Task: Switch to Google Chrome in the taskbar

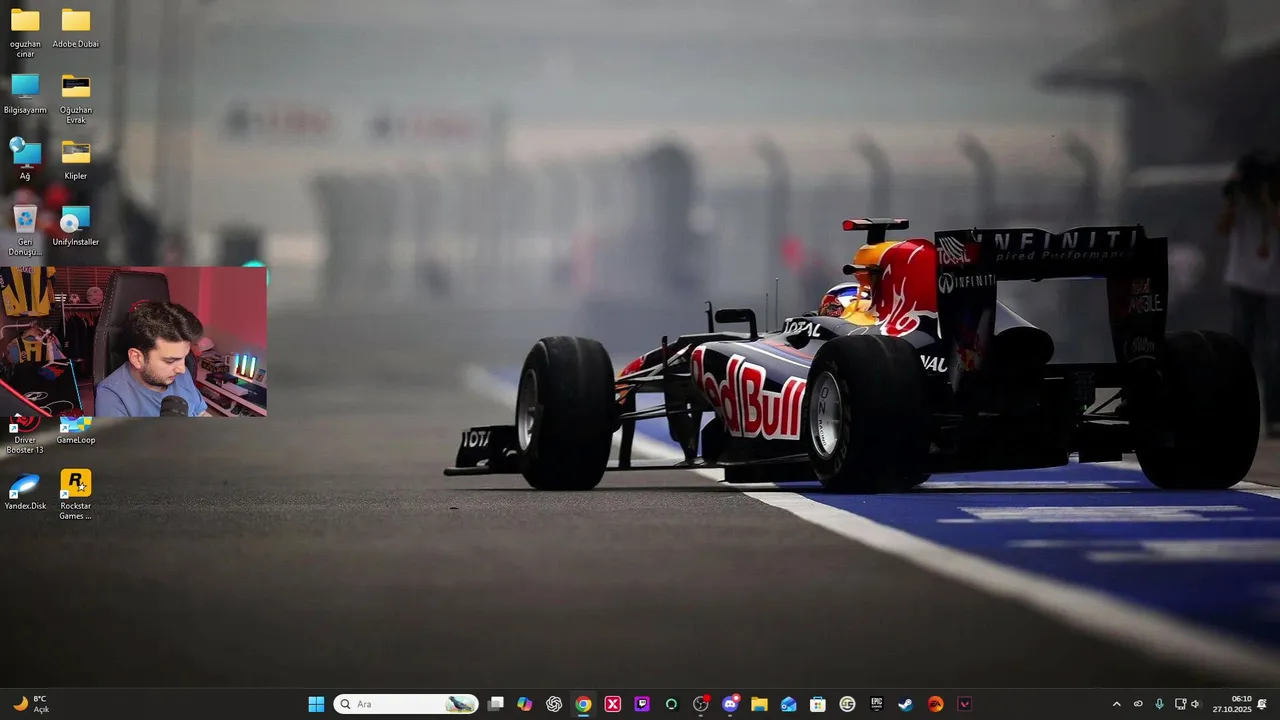Action: pos(583,704)
